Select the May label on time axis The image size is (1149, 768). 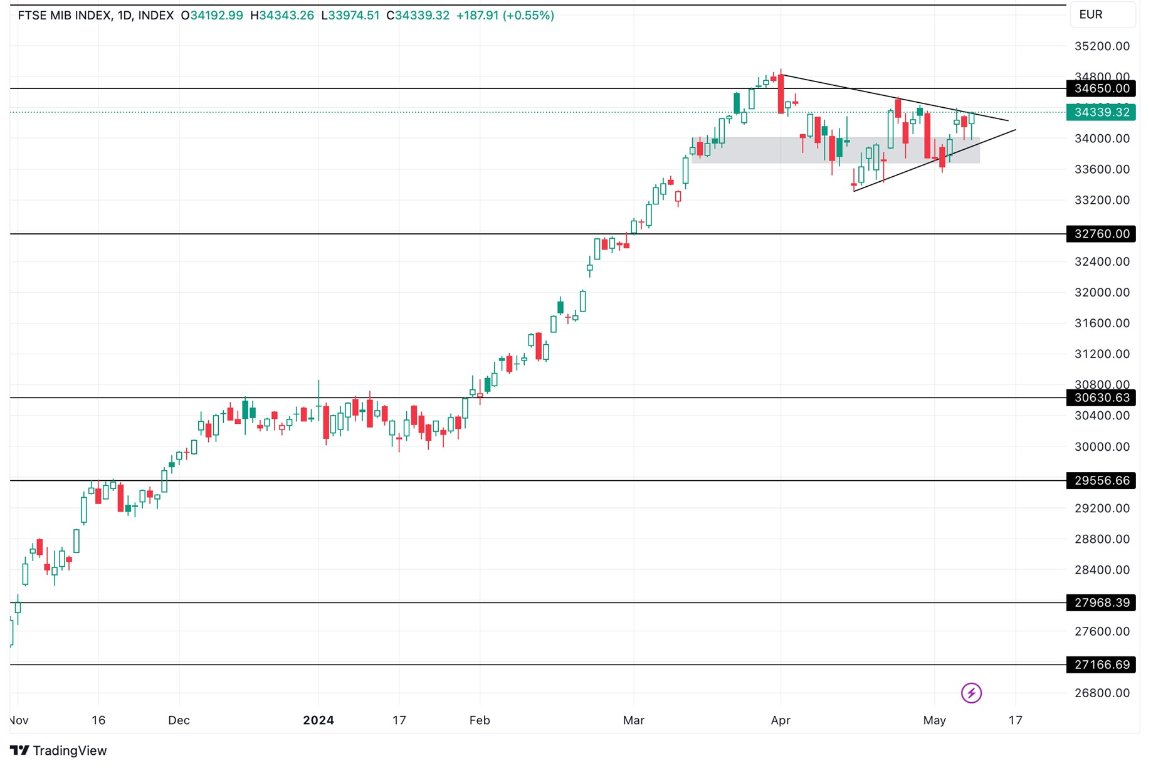pos(934,719)
